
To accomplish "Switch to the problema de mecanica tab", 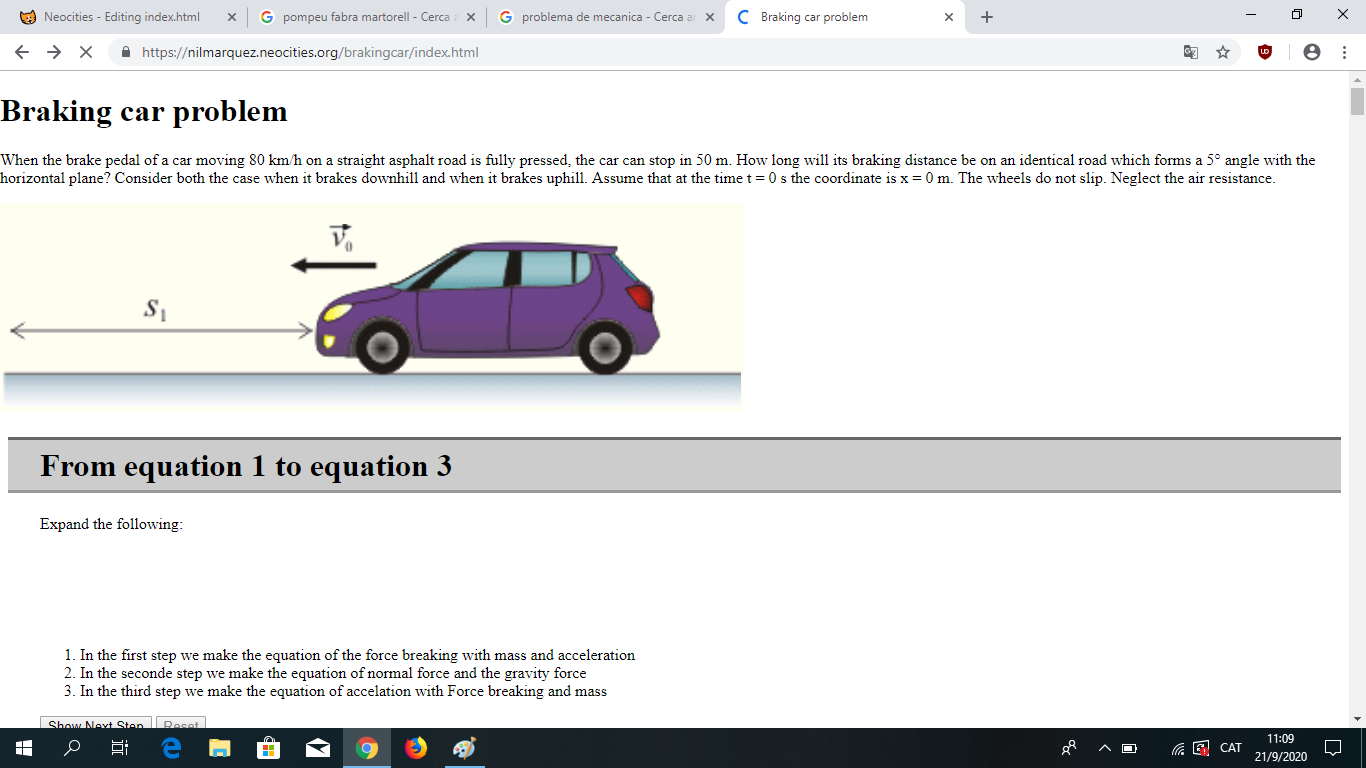I will (x=600, y=17).
